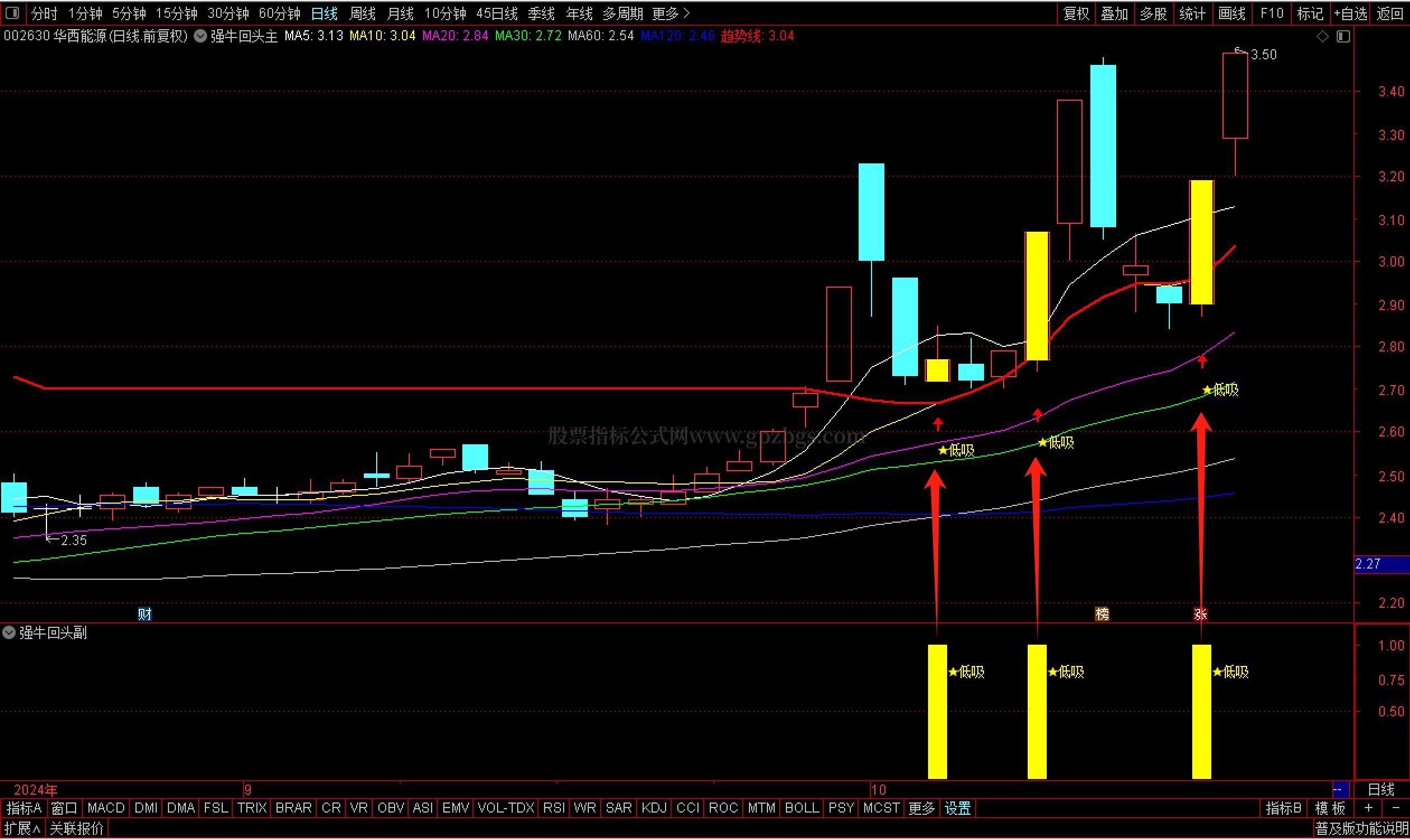This screenshot has height=840, width=1410.
Task: Expand the 更多 periods menu at top
Action: (671, 13)
